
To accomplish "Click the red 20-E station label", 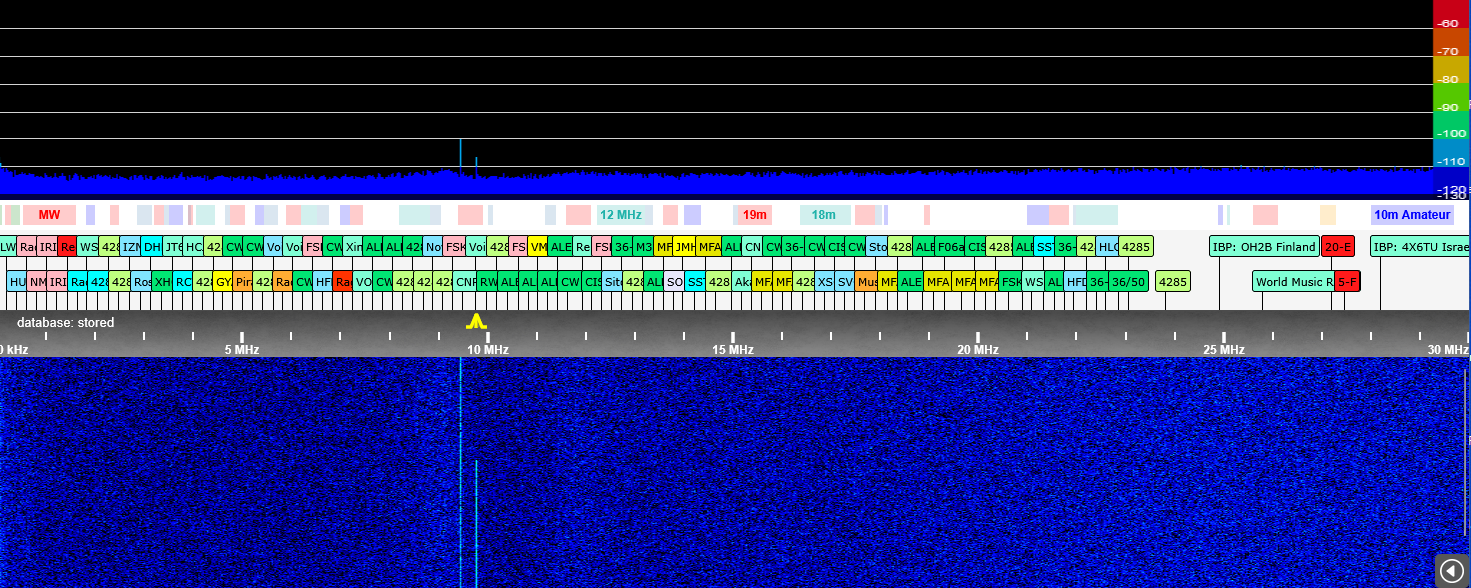I will (1337, 247).
